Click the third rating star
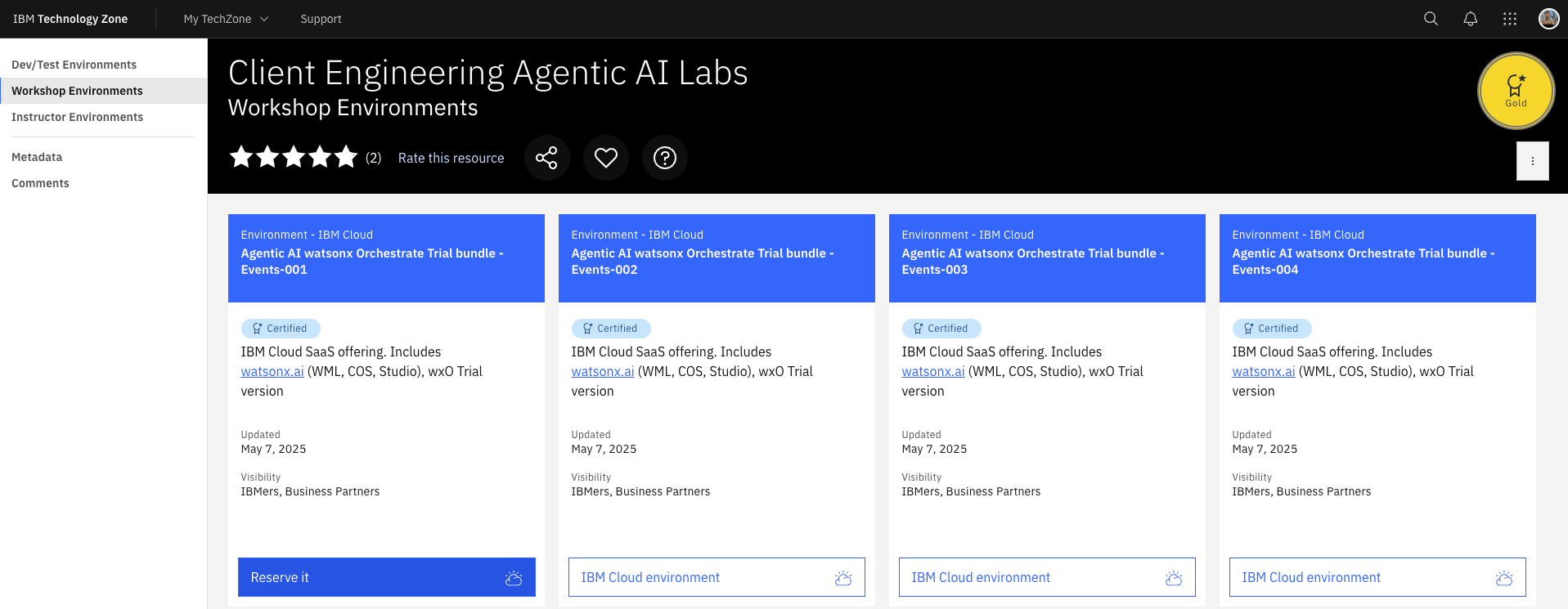Screen dimensions: 1568x609 294,157
